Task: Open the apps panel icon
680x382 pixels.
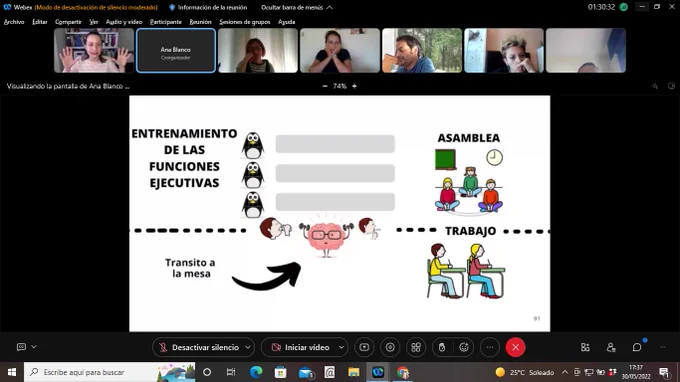Action: (585, 347)
